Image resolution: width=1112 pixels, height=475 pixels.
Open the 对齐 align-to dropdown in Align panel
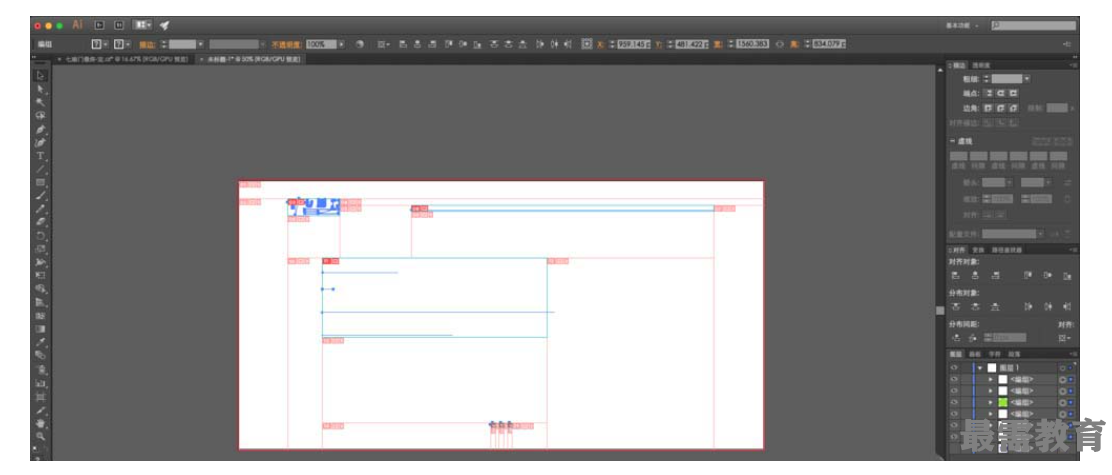coord(1065,338)
